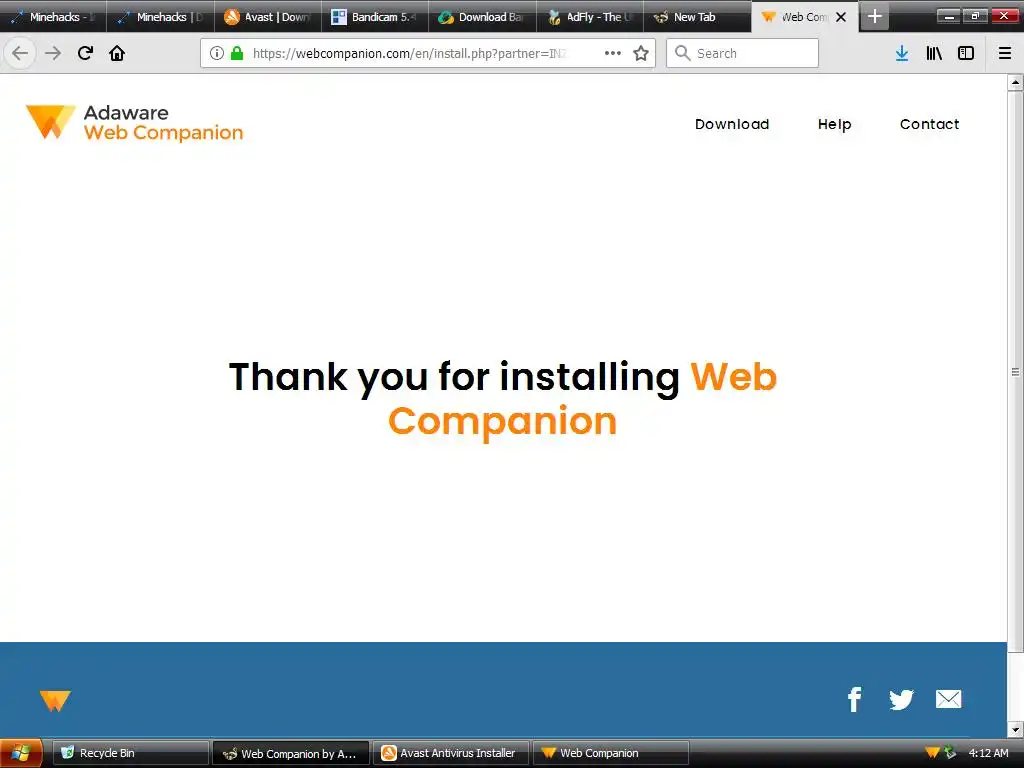Show site information via the info icon
The image size is (1024, 768).
click(x=217, y=53)
